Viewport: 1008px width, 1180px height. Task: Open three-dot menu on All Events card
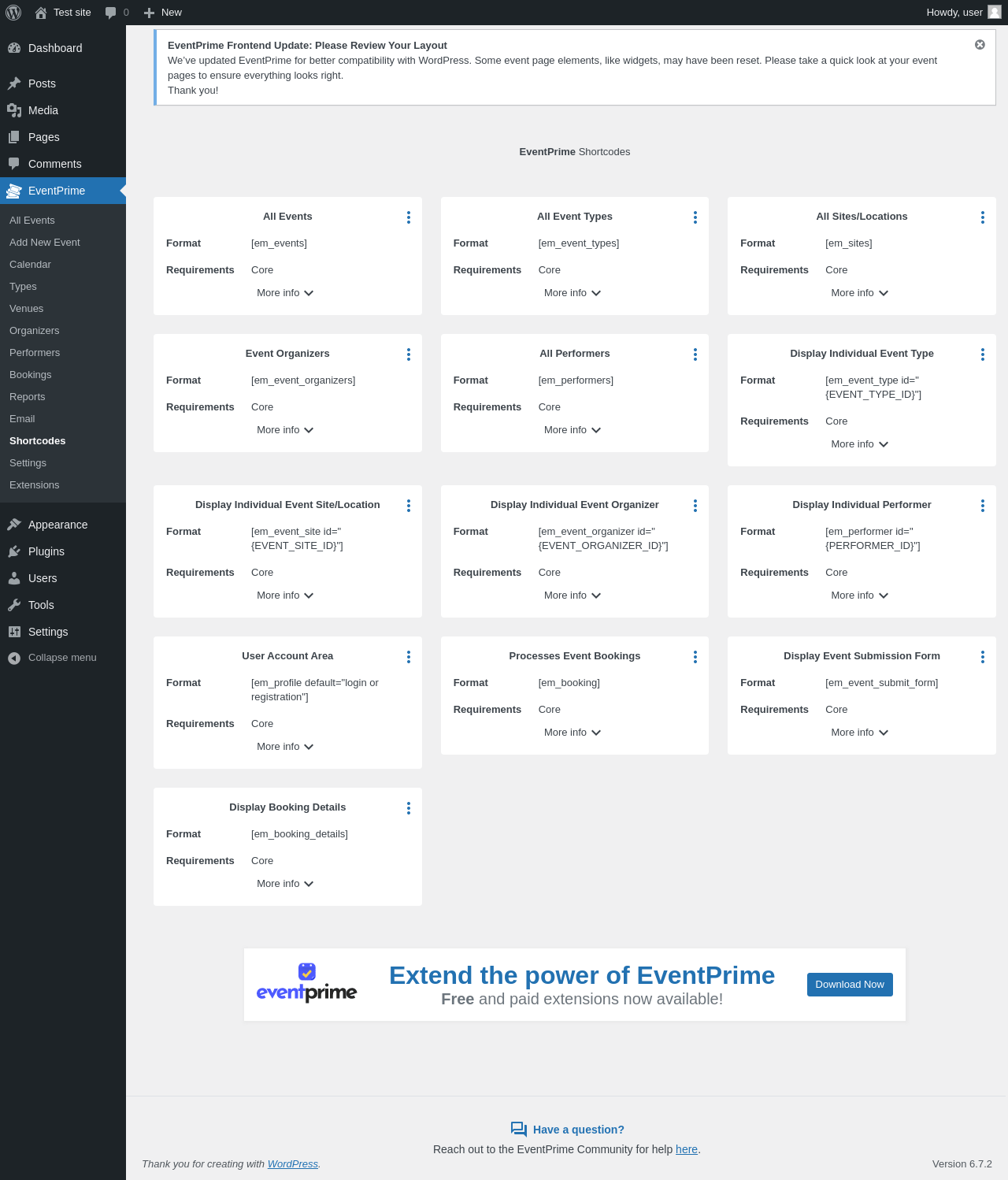point(409,217)
